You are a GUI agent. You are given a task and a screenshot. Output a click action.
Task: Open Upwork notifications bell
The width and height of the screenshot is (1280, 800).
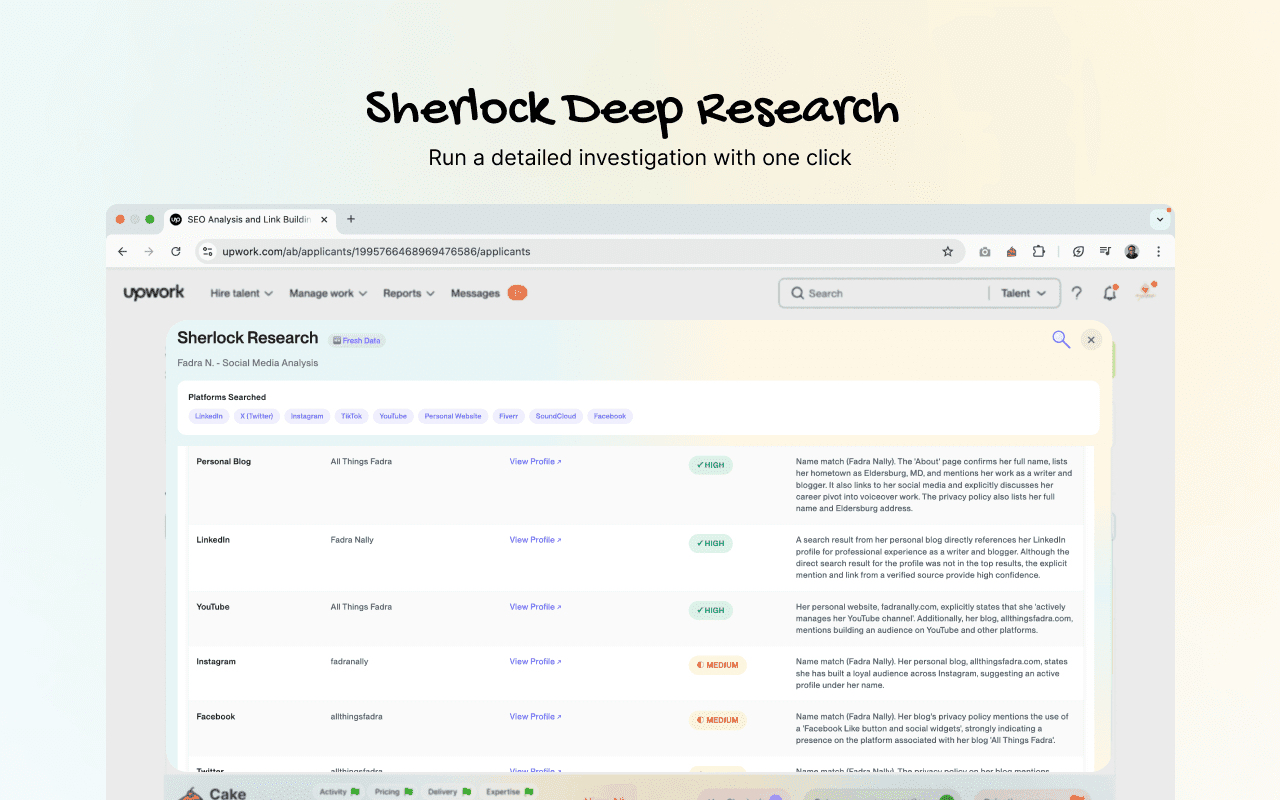coord(1110,293)
